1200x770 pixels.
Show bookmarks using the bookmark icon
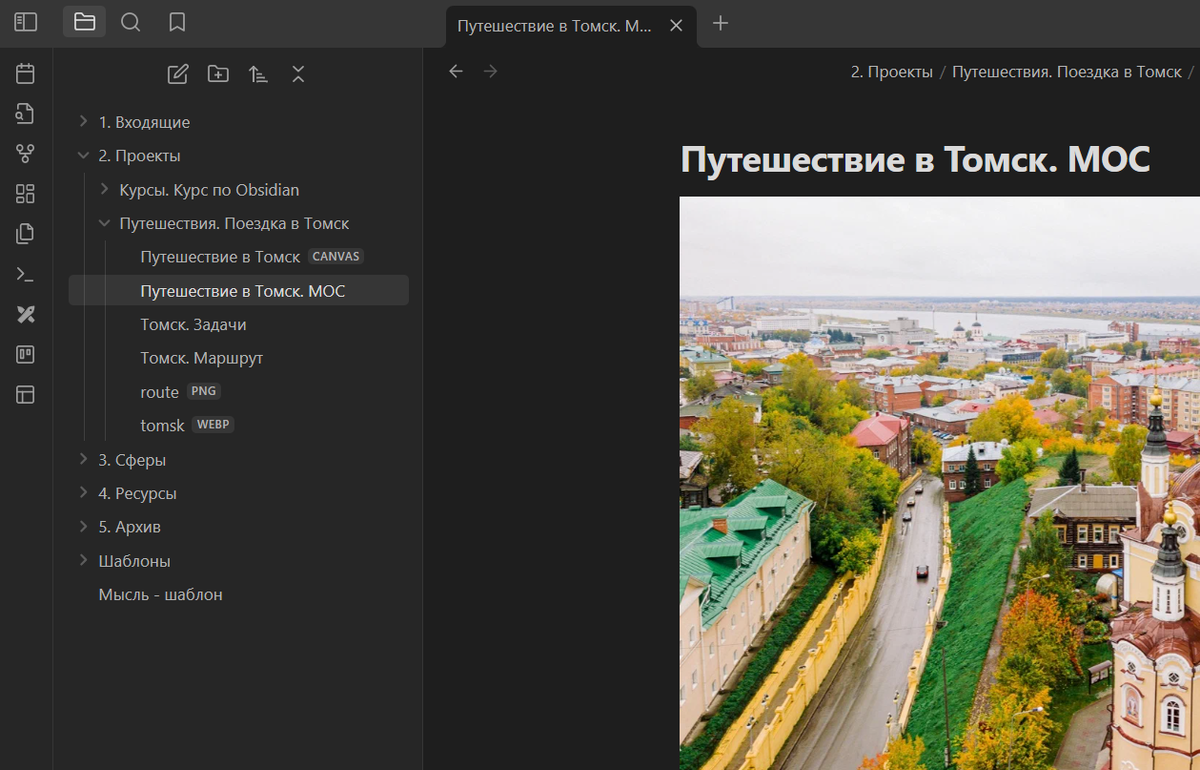point(177,21)
